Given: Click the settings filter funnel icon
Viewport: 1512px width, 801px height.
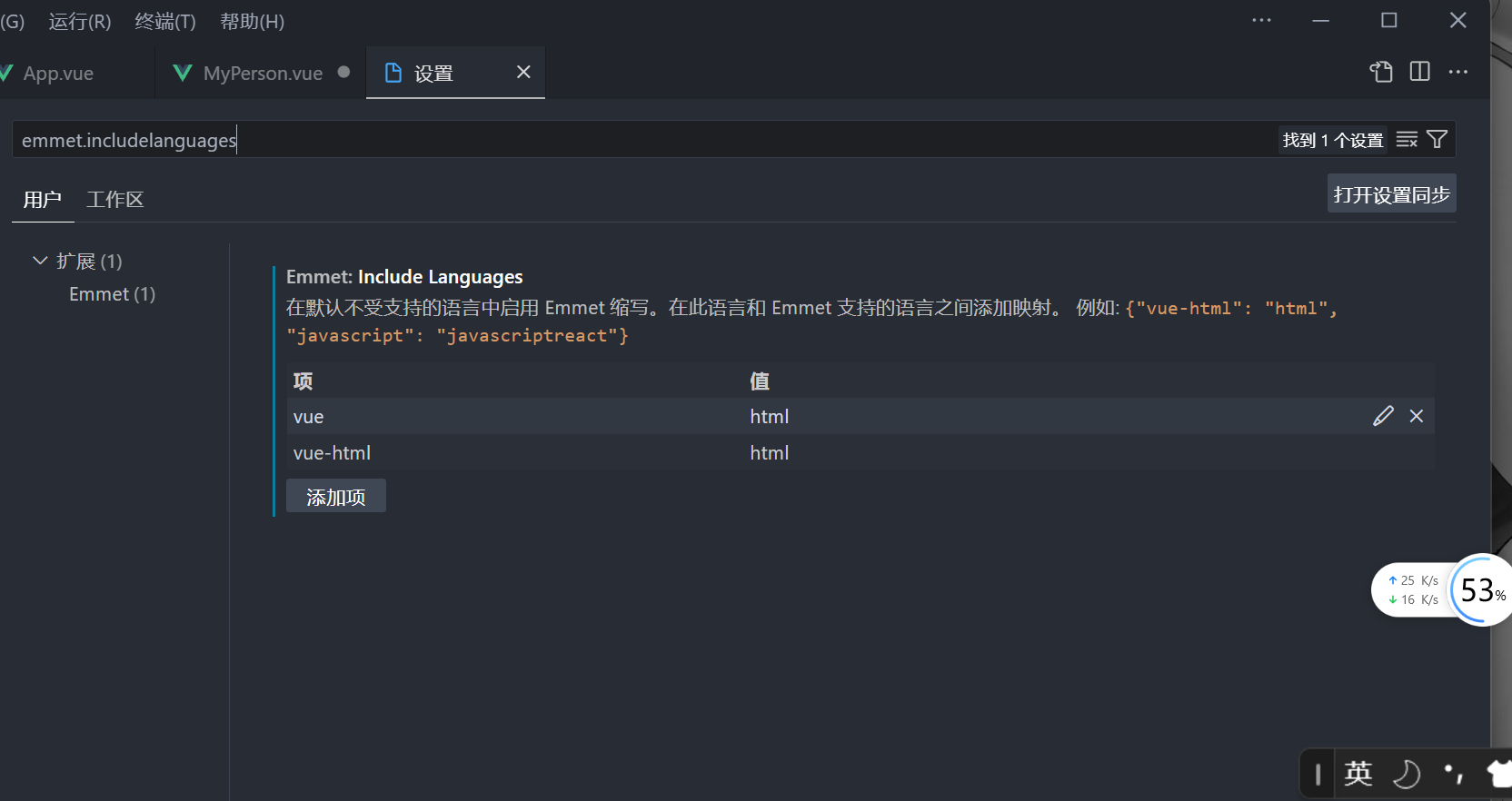Looking at the screenshot, I should click(1437, 140).
